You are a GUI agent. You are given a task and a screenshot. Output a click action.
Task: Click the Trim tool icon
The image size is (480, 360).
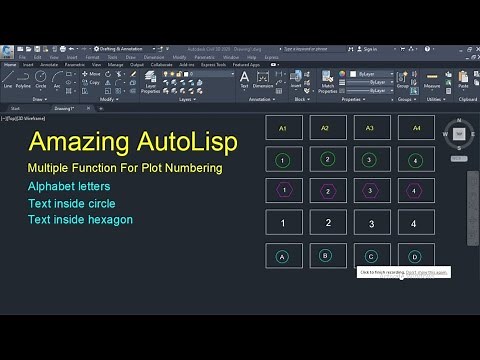(119, 74)
